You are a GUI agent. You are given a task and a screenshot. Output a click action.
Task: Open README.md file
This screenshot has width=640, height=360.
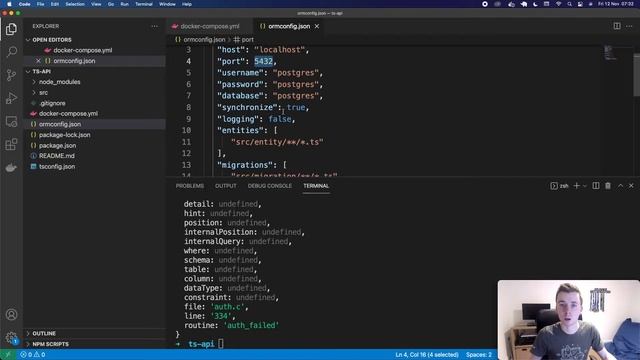(57, 156)
